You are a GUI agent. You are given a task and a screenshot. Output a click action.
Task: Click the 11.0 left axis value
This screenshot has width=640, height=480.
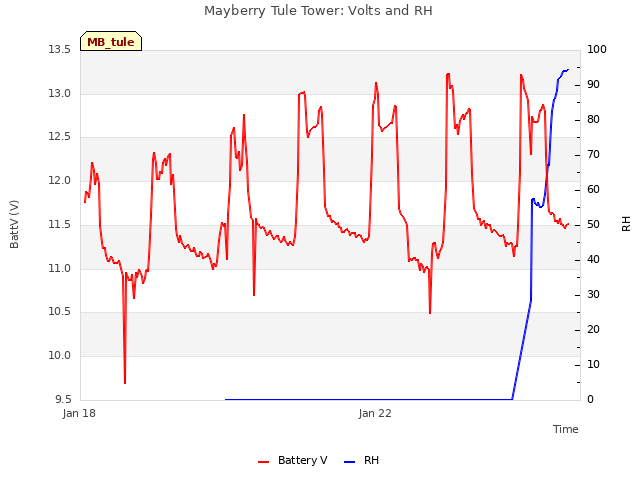point(60,268)
